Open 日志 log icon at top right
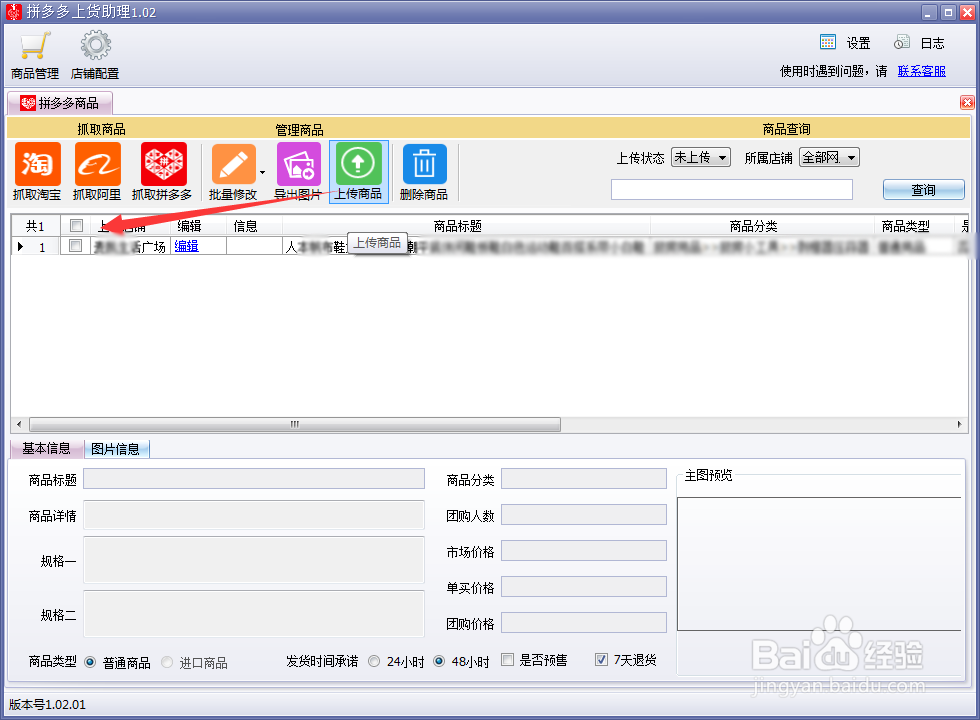Viewport: 980px width, 720px height. tap(901, 42)
